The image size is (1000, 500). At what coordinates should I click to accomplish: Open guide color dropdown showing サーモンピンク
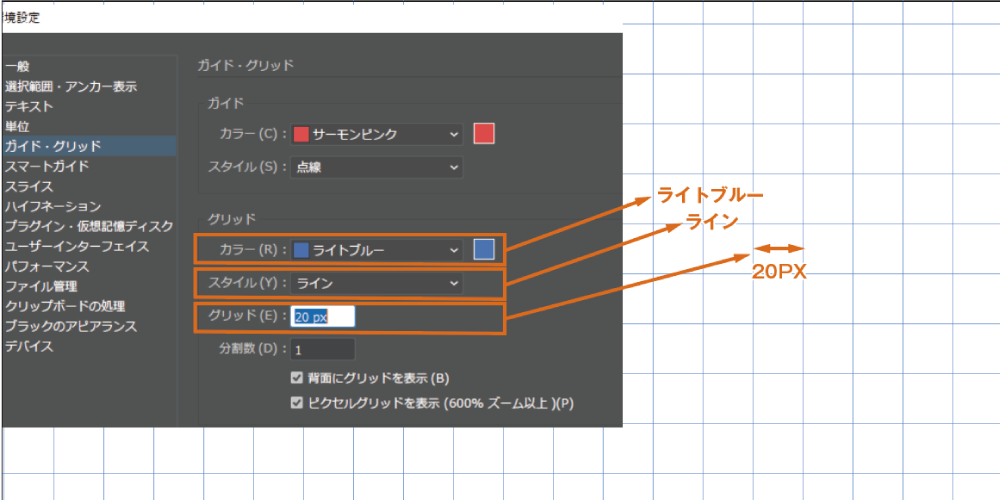tap(376, 135)
